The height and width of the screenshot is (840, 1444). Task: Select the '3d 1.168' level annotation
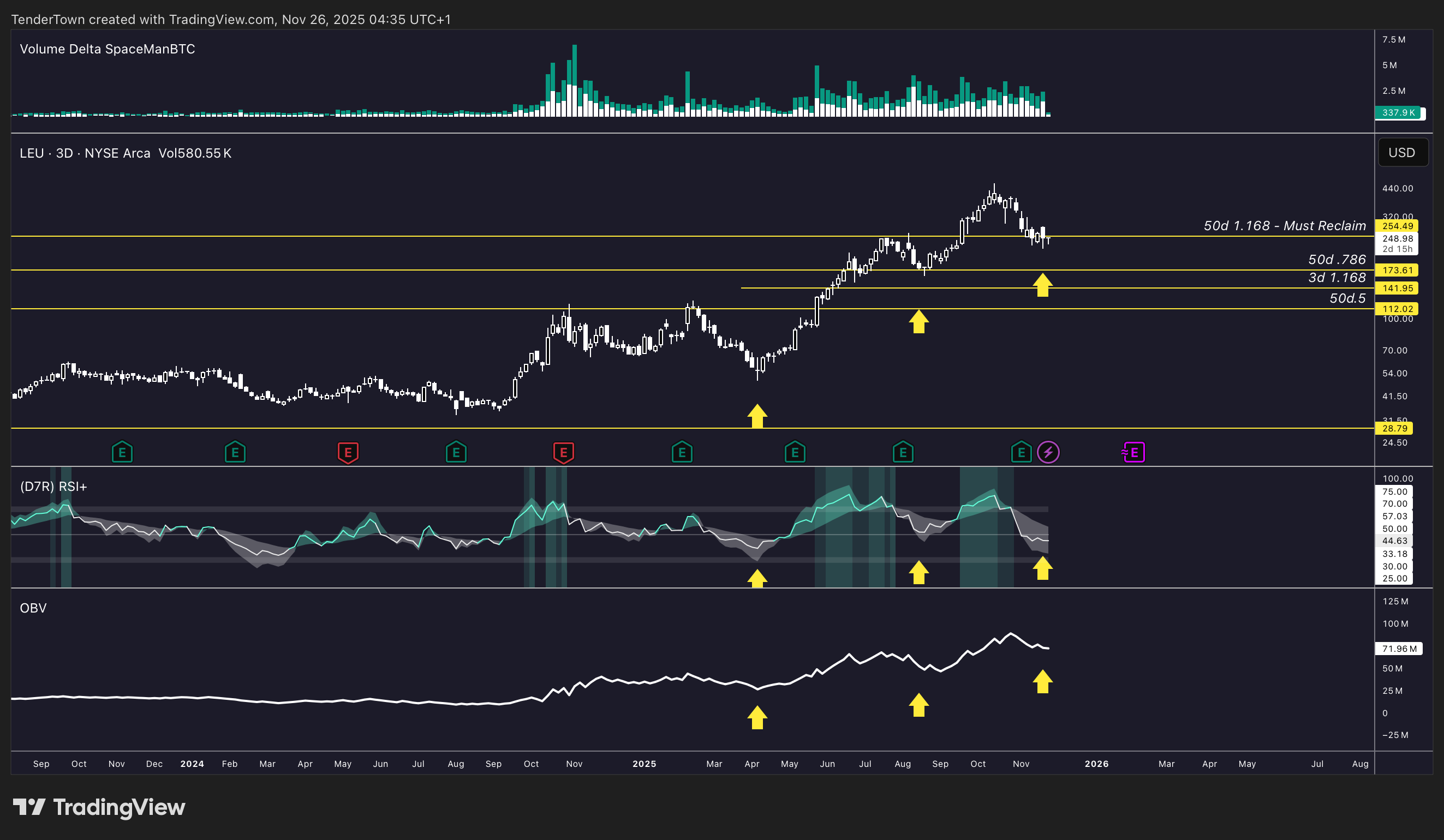[x=1337, y=278]
